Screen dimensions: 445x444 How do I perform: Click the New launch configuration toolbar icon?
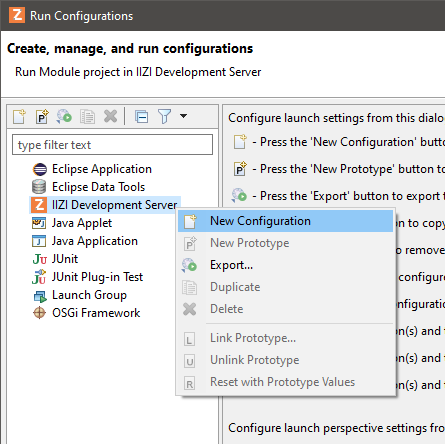19,117
